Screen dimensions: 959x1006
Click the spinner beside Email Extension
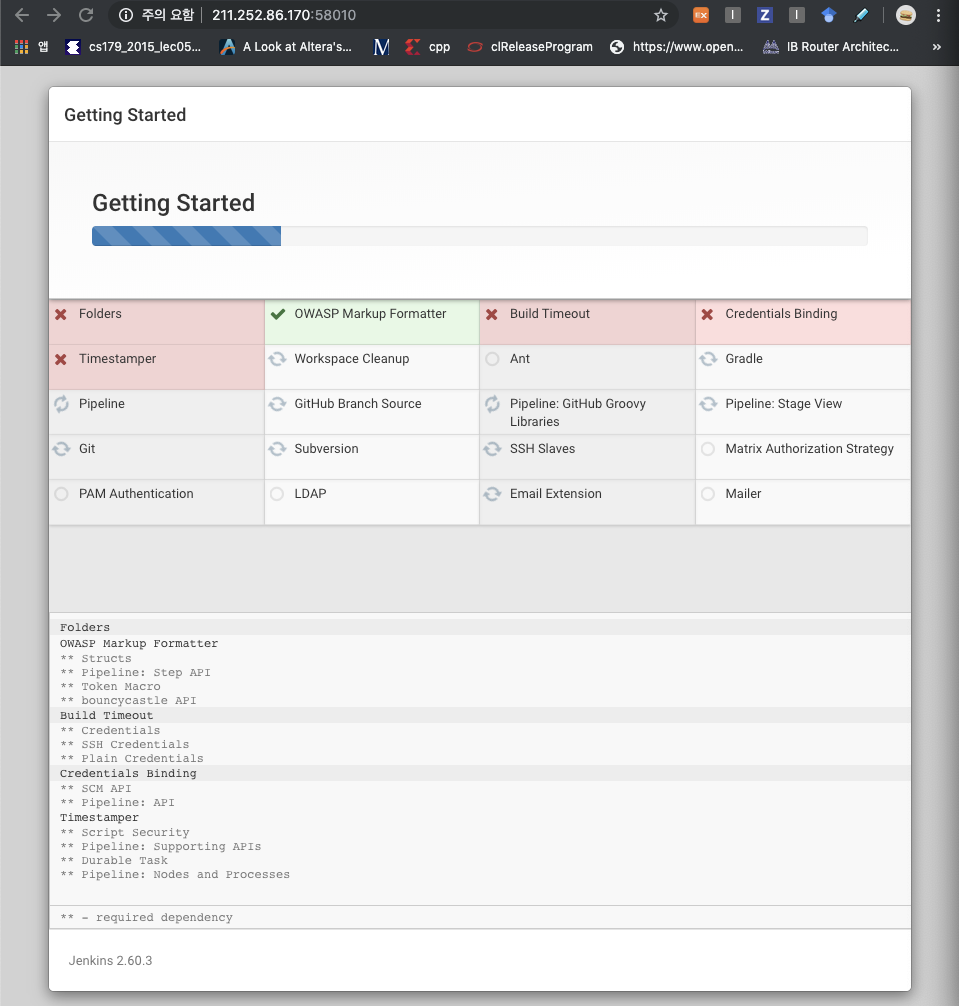(x=492, y=493)
